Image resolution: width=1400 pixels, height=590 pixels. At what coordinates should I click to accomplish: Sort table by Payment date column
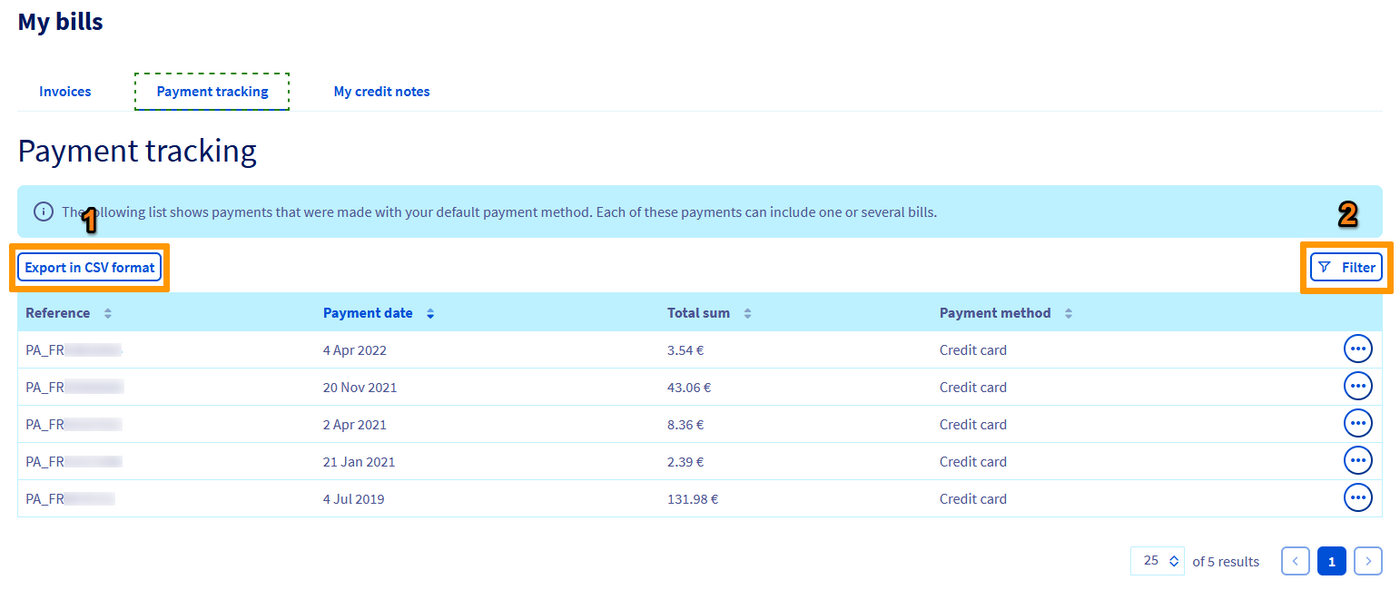430,314
